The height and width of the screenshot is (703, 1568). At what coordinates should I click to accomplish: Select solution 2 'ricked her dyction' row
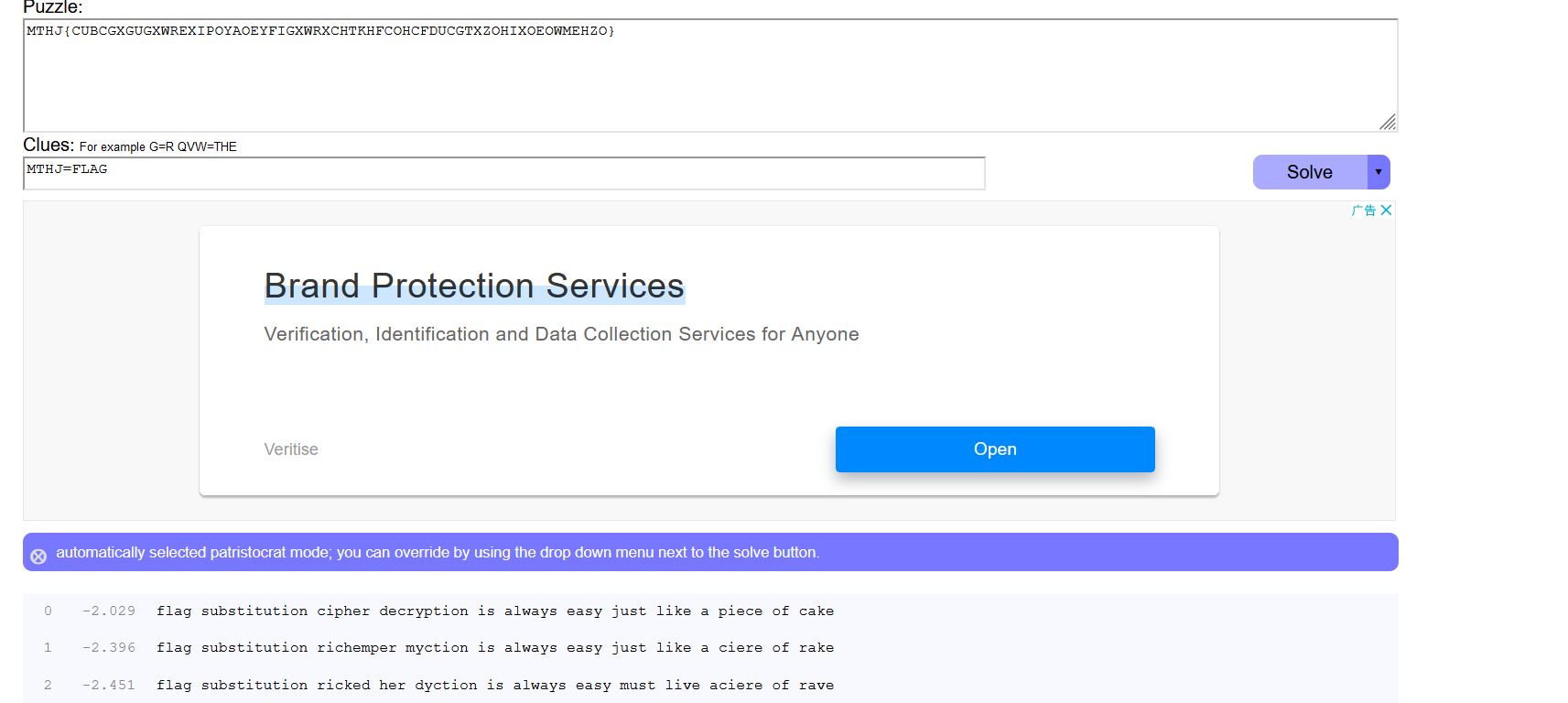coord(710,685)
